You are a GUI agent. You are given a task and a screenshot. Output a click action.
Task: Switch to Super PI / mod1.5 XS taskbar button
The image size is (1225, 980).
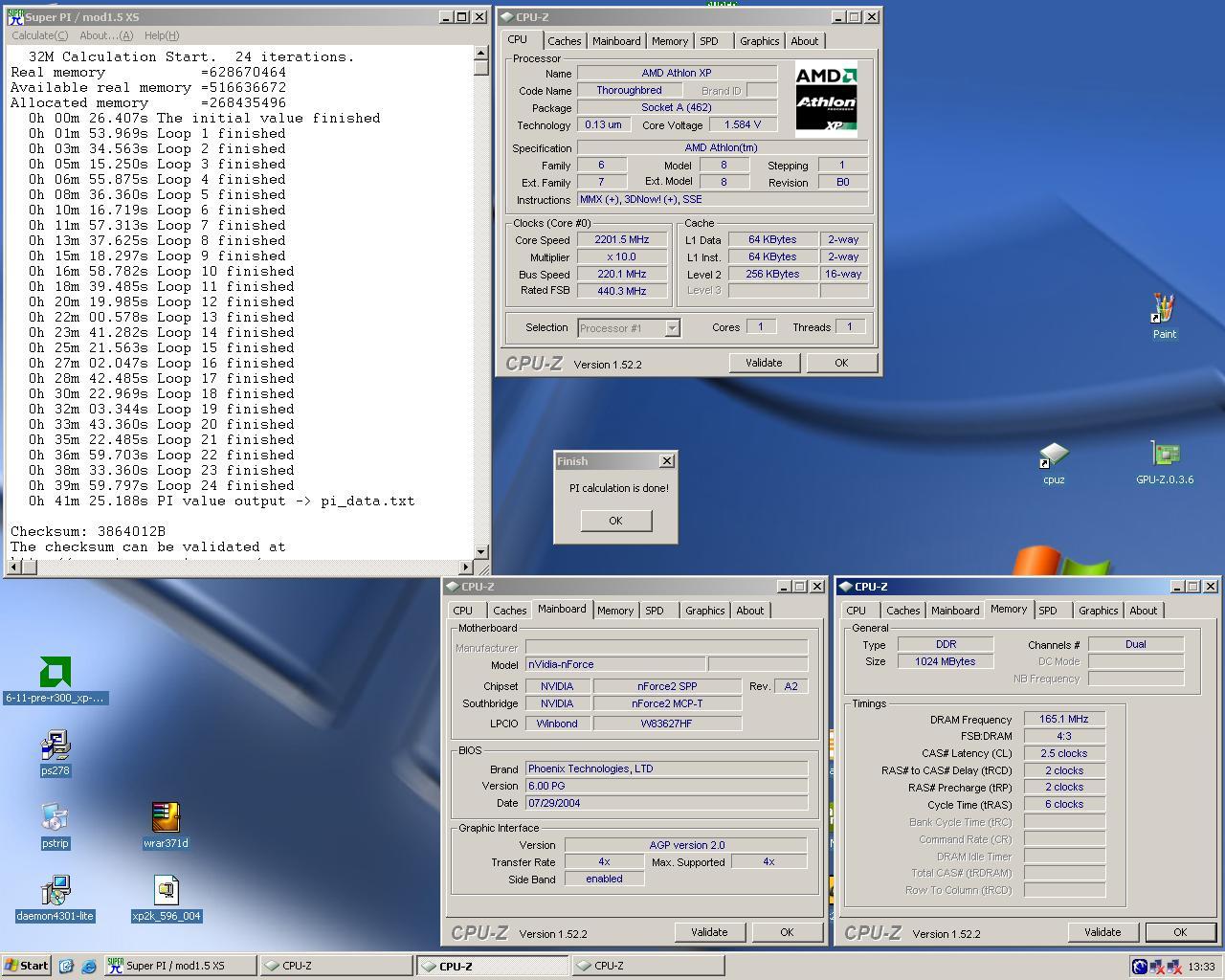click(x=180, y=966)
